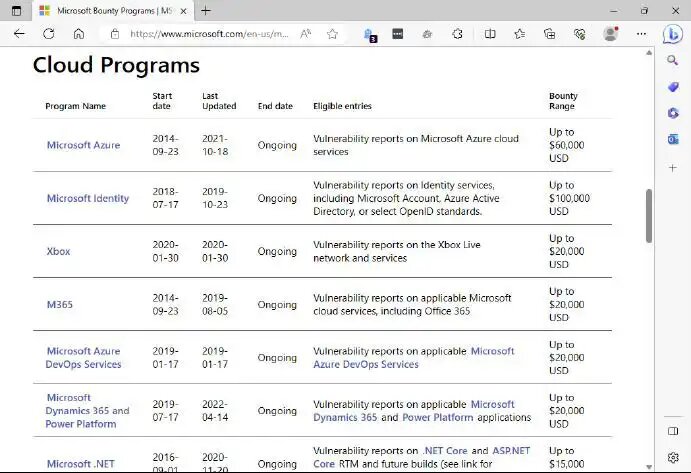Open the grey extension next to puzzle icon
The image size is (691, 473).
427,34
